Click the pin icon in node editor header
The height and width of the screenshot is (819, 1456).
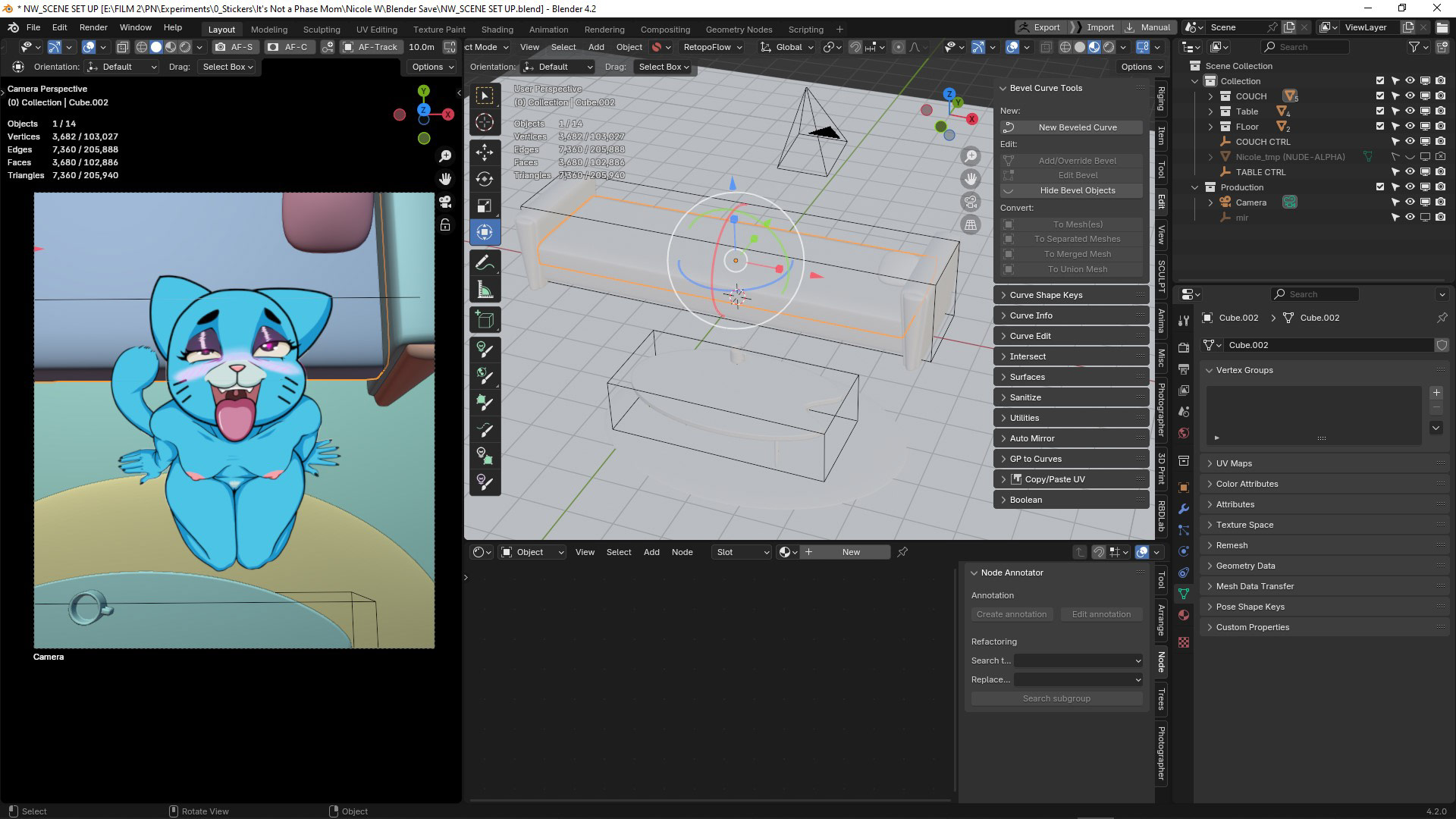click(x=902, y=552)
